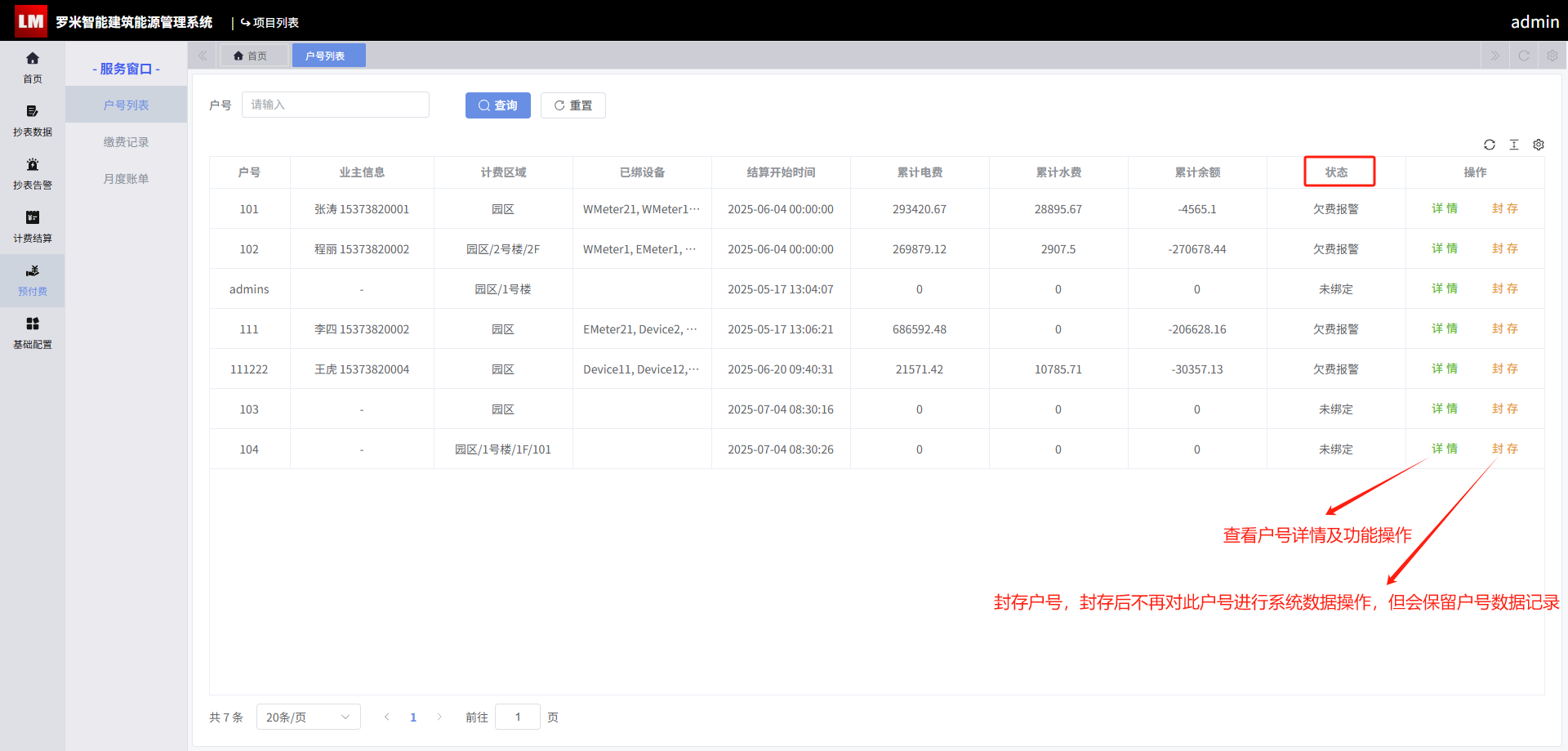Image resolution: width=1568 pixels, height=751 pixels.
Task: Click owner cell 张涛 15373820001
Action: point(362,209)
